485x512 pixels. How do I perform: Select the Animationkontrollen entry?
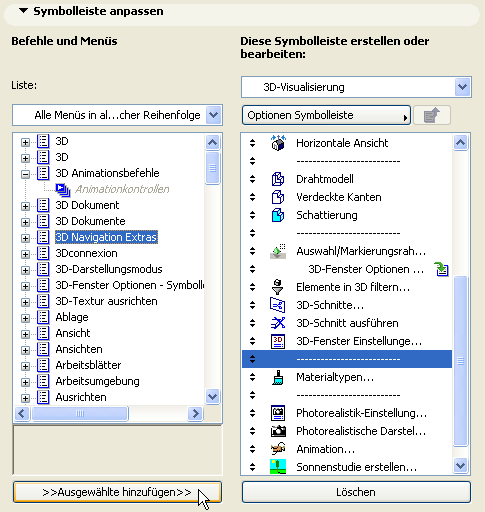(x=122, y=189)
